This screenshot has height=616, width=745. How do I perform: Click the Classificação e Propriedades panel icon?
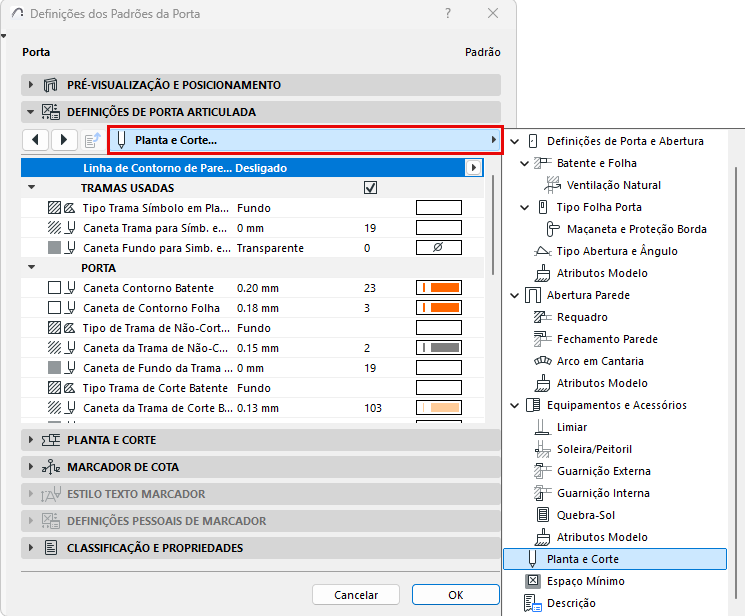point(51,548)
